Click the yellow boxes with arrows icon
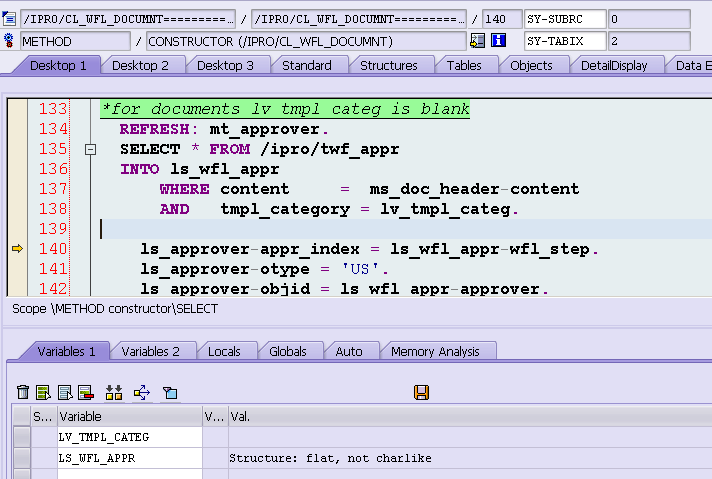The image size is (712, 479). click(x=114, y=392)
